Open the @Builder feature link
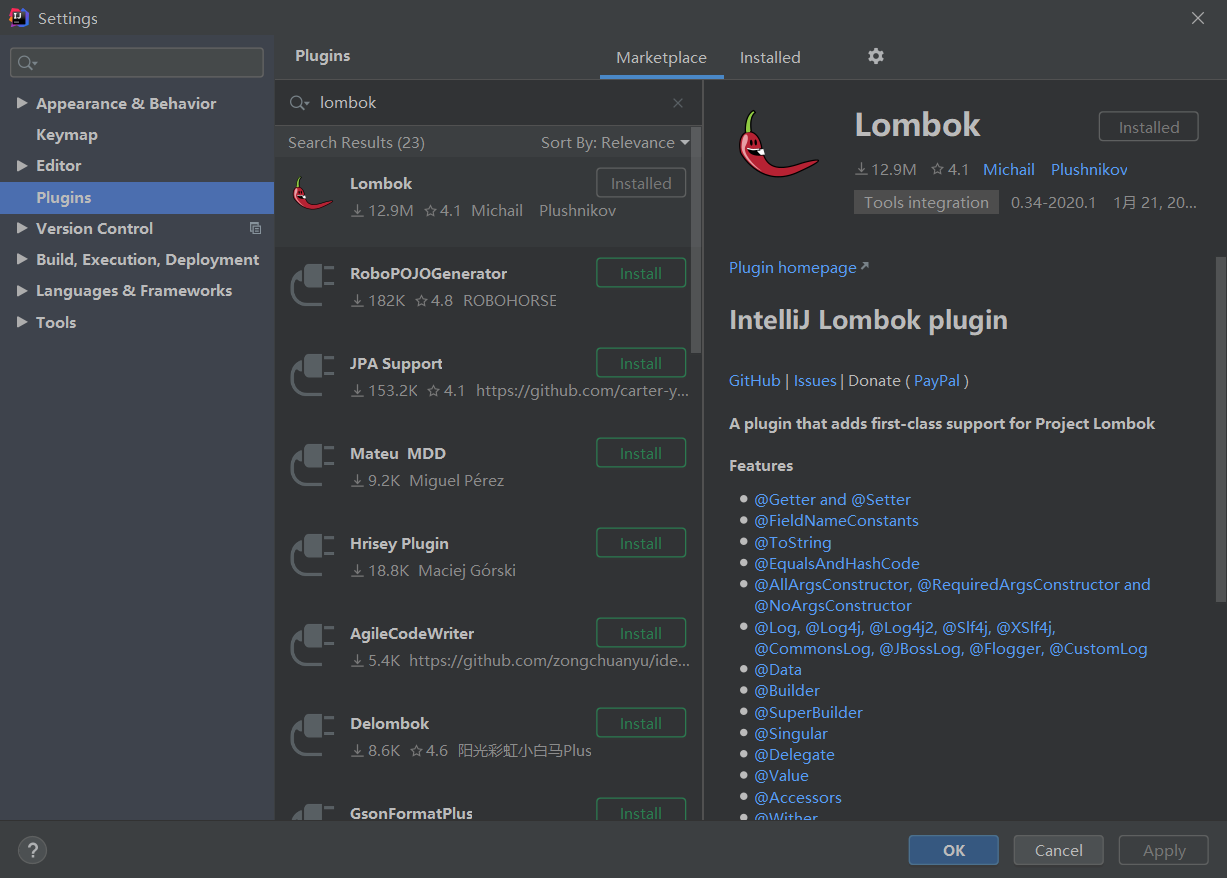 click(x=787, y=690)
